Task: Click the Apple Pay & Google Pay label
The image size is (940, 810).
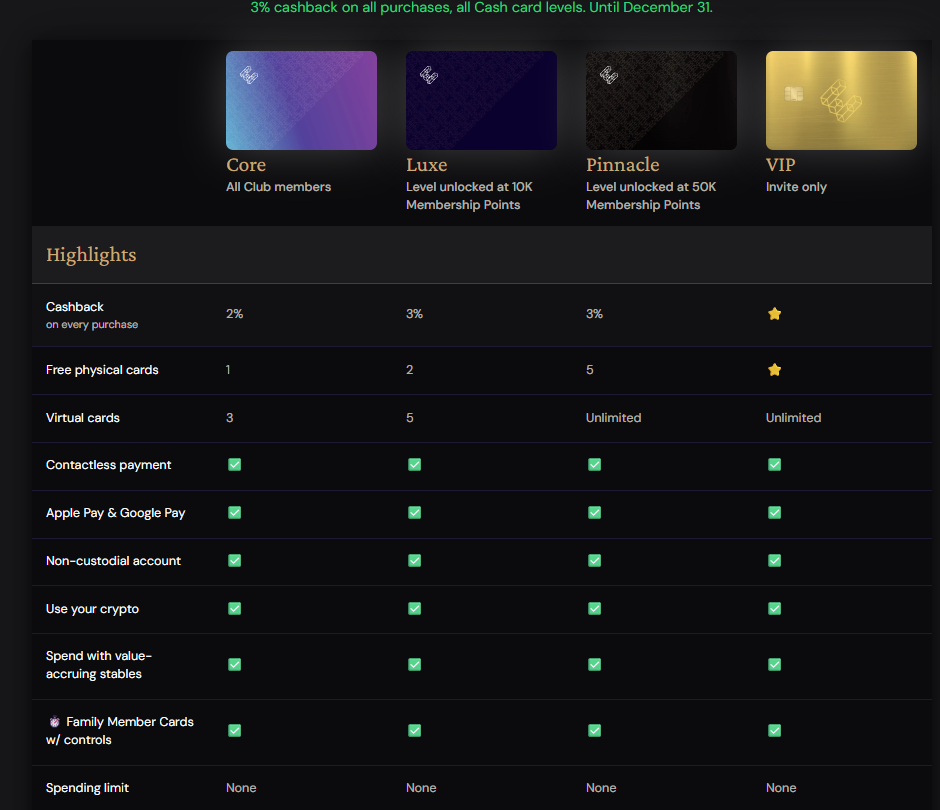Action: (116, 513)
